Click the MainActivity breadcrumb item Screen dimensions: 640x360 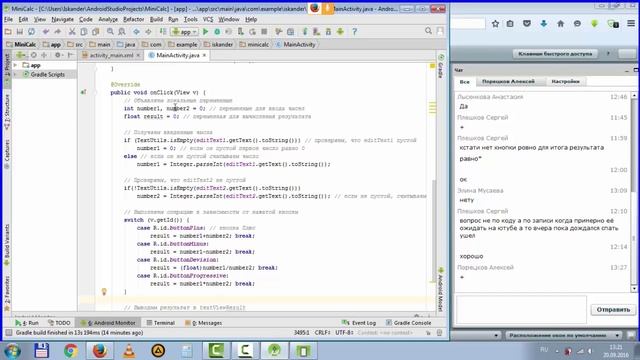click(x=296, y=44)
